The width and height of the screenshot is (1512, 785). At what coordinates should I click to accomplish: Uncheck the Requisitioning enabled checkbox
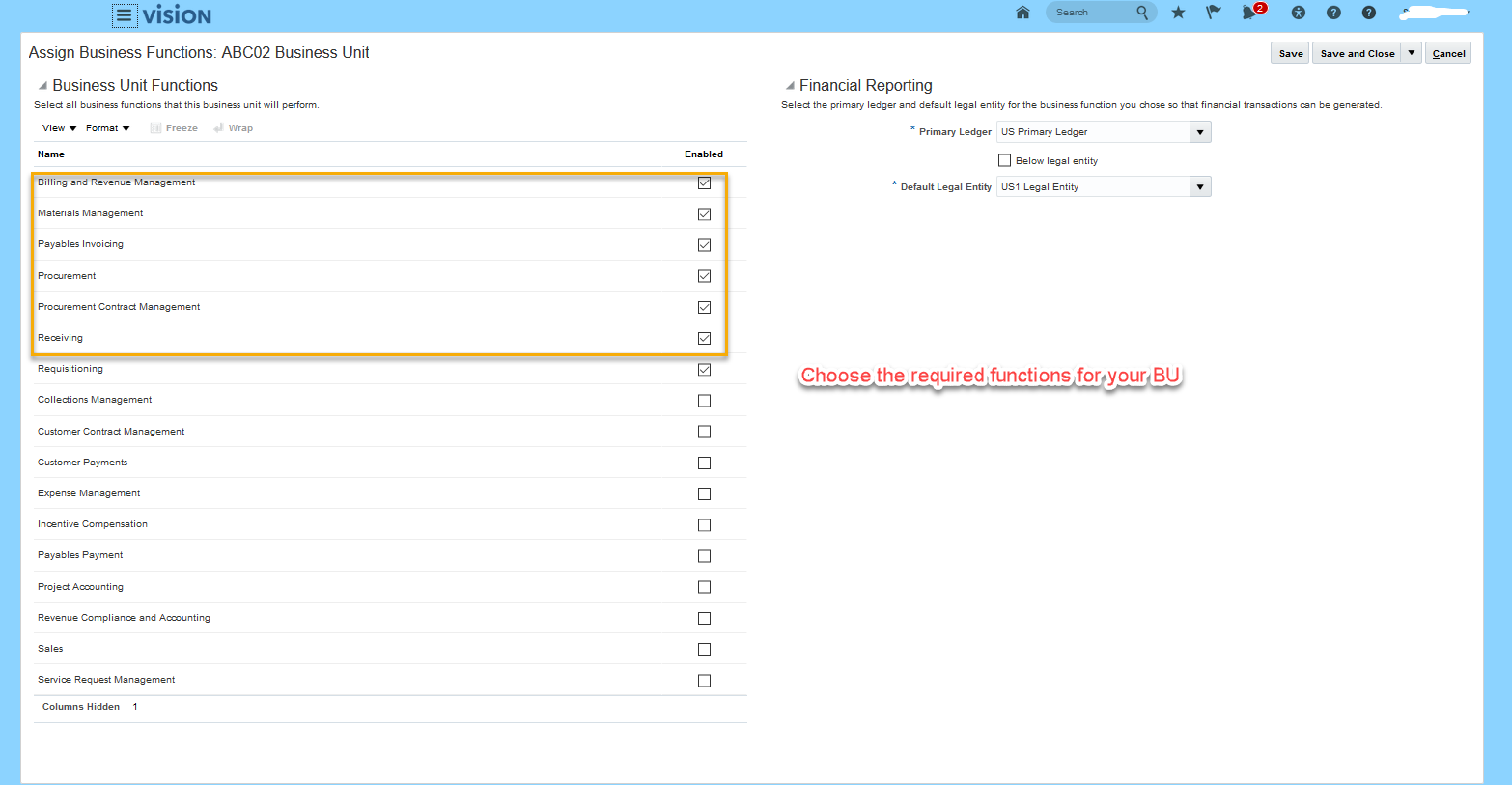pos(704,369)
